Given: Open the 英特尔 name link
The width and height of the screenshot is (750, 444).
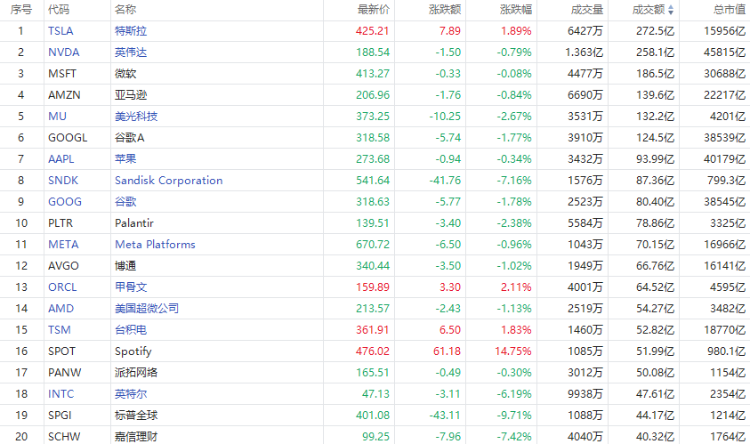Looking at the screenshot, I should pyautogui.click(x=131, y=394).
